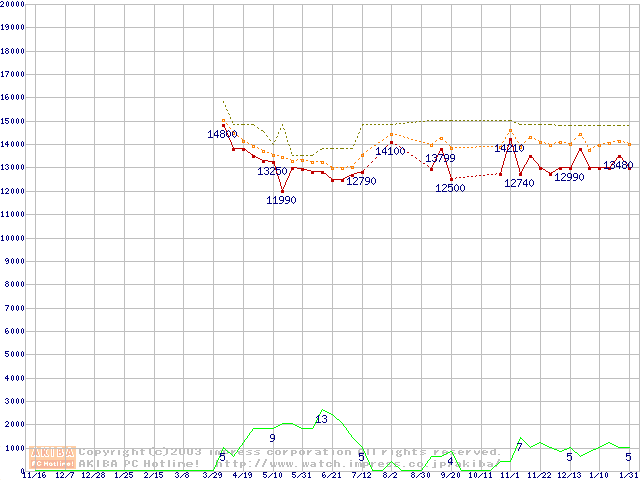Viewport: 640px width, 480px height.
Task: Click the shop count label 9
Action: tap(272, 438)
